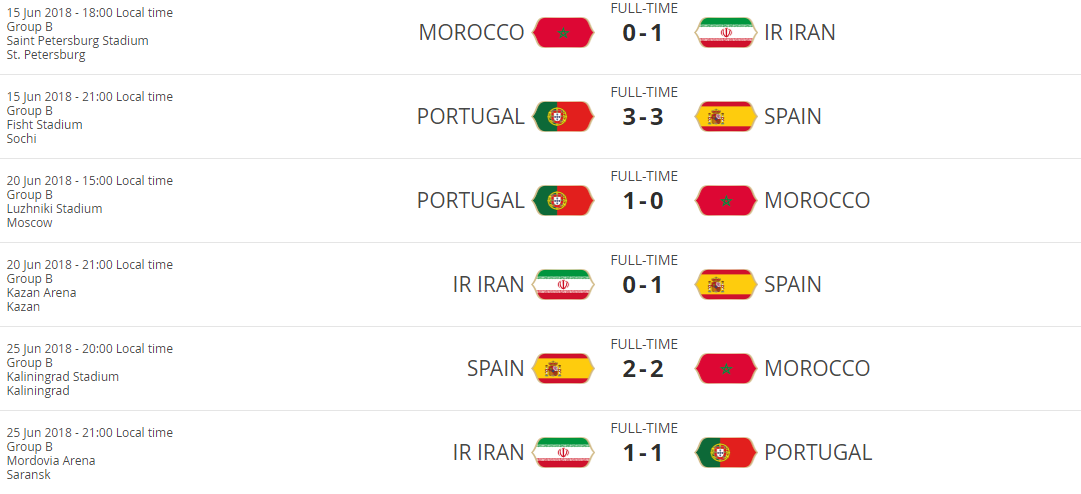Viewport: 1081px width, 494px height.
Task: Click PORTUGAL team name in Portugal vs Morocco match
Action: (470, 200)
